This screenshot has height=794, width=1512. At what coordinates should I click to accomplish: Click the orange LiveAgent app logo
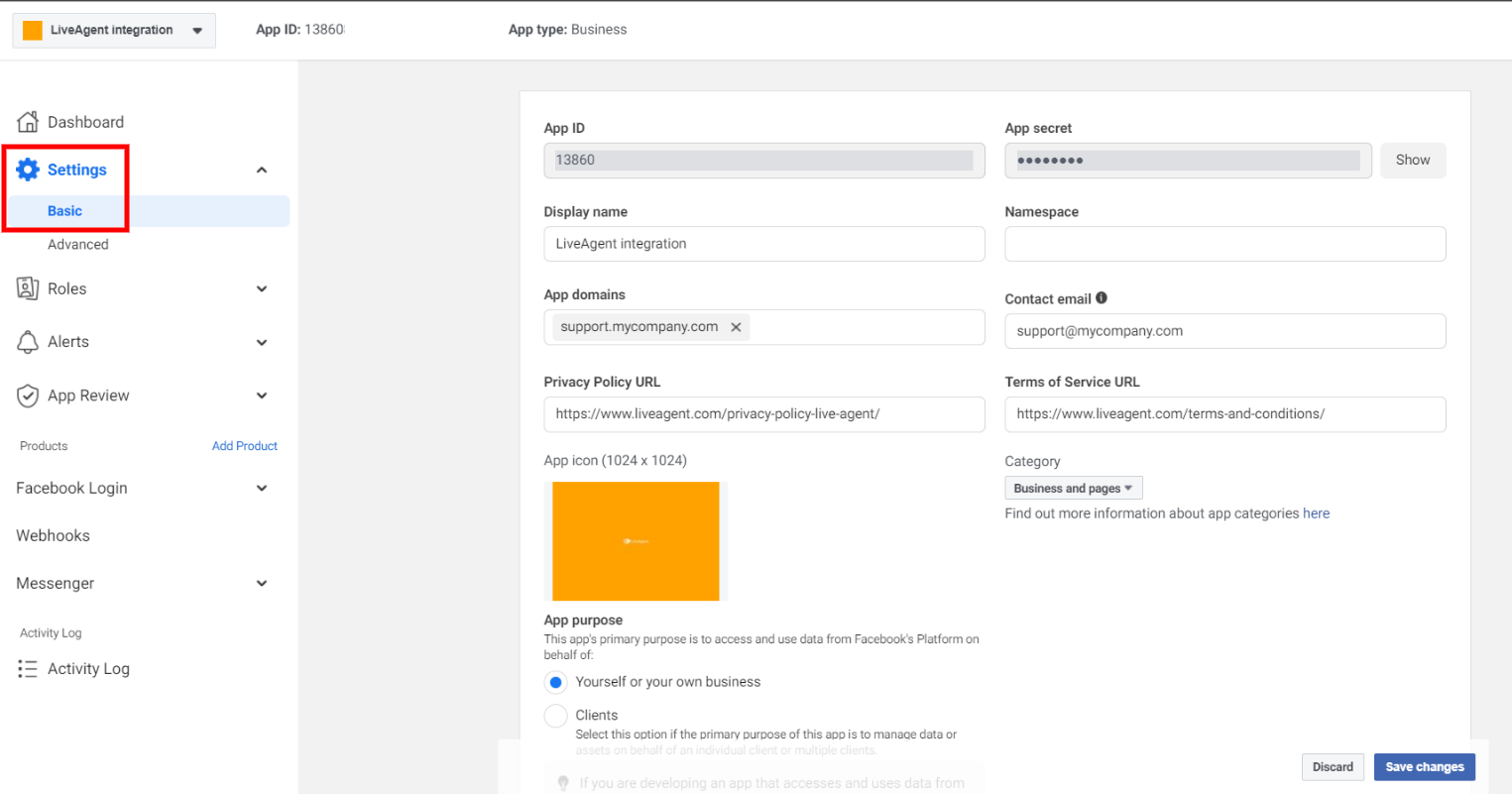tap(34, 30)
